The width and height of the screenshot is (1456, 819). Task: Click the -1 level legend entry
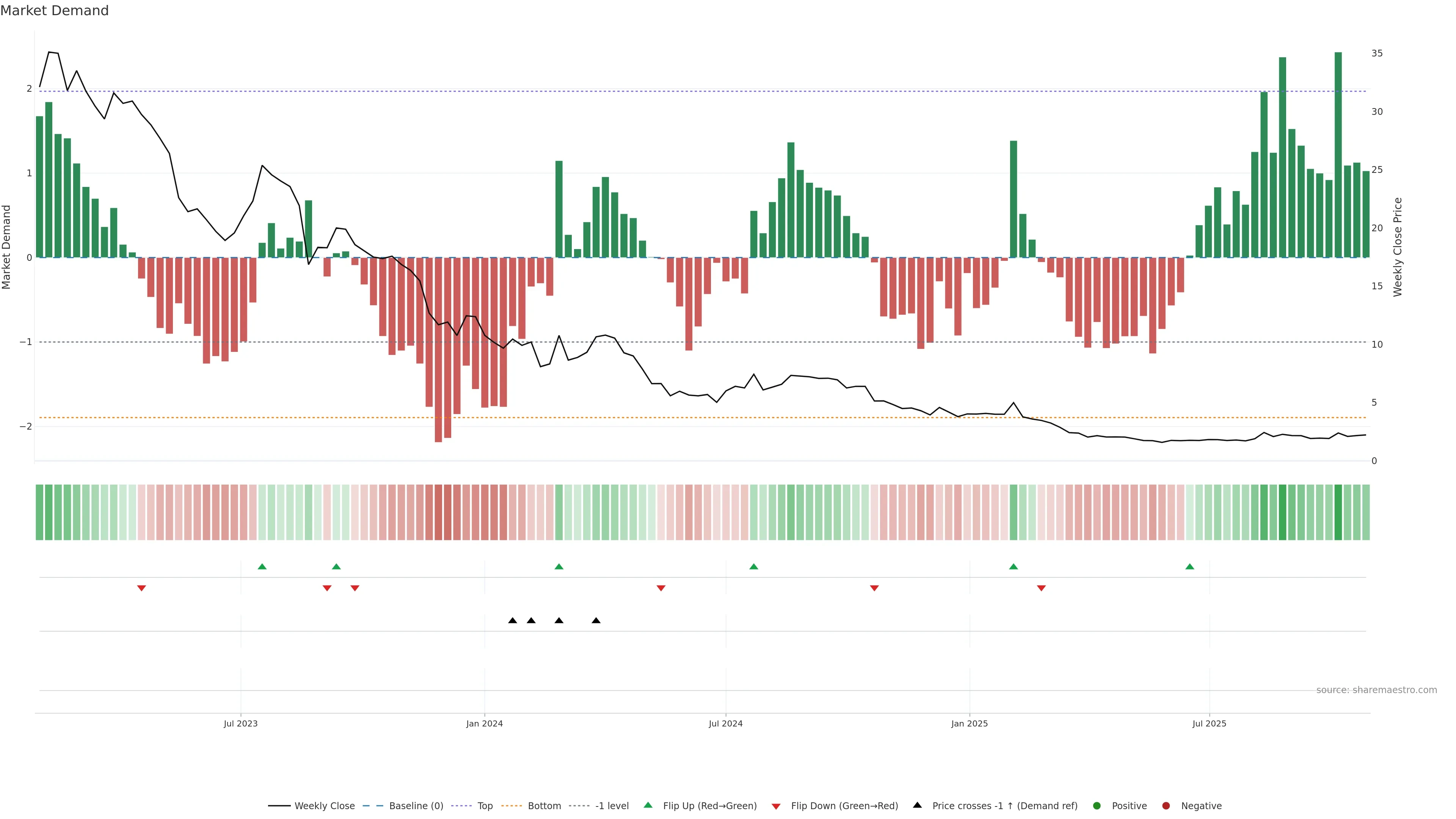[612, 806]
